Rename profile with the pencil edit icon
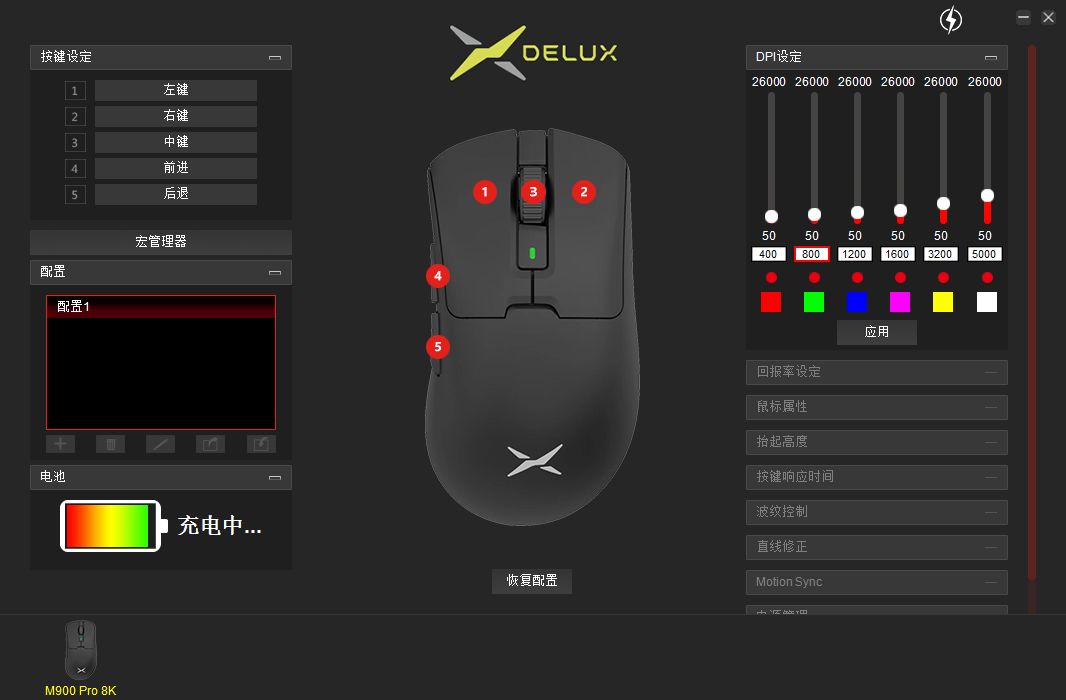The width and height of the screenshot is (1066, 700). 160,444
